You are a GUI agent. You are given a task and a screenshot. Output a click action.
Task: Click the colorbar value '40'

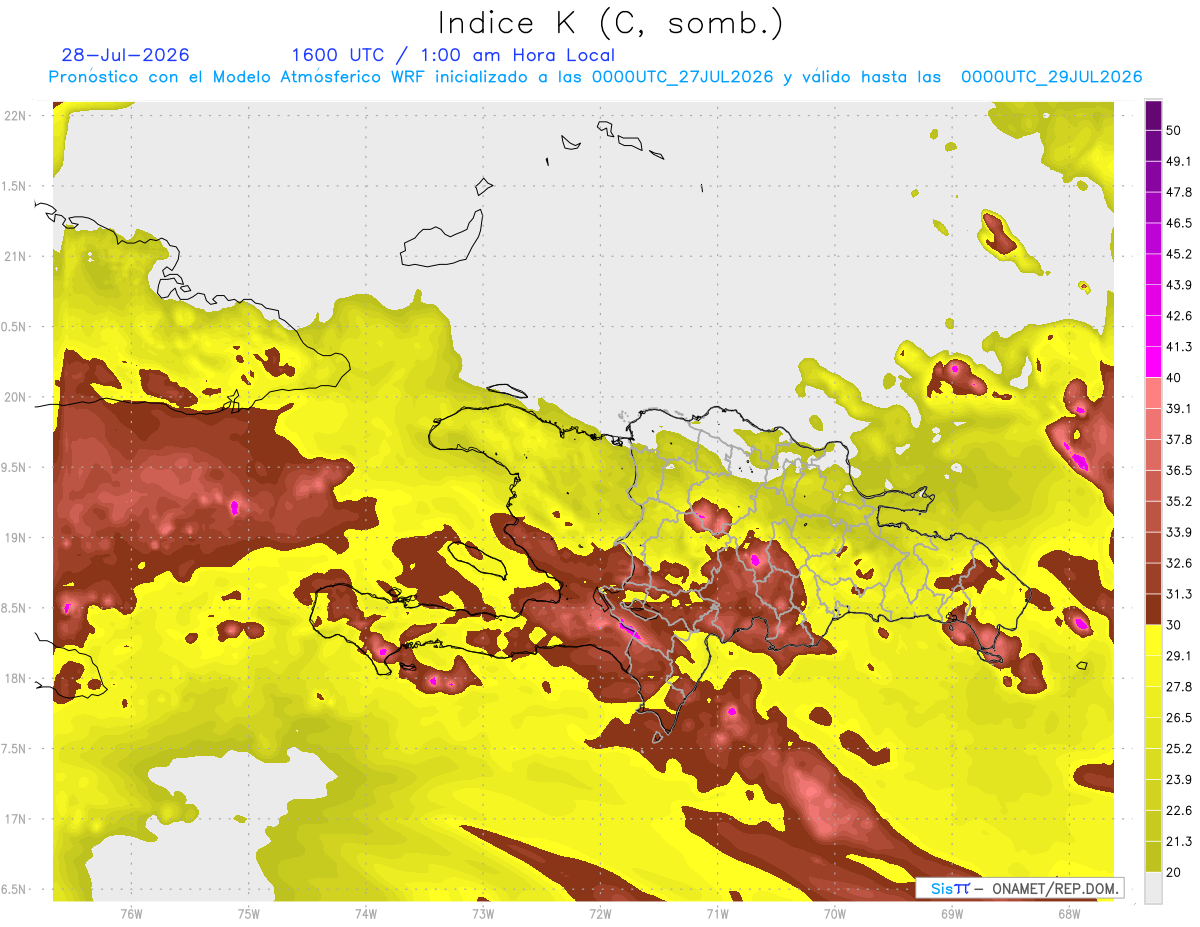click(x=1174, y=378)
